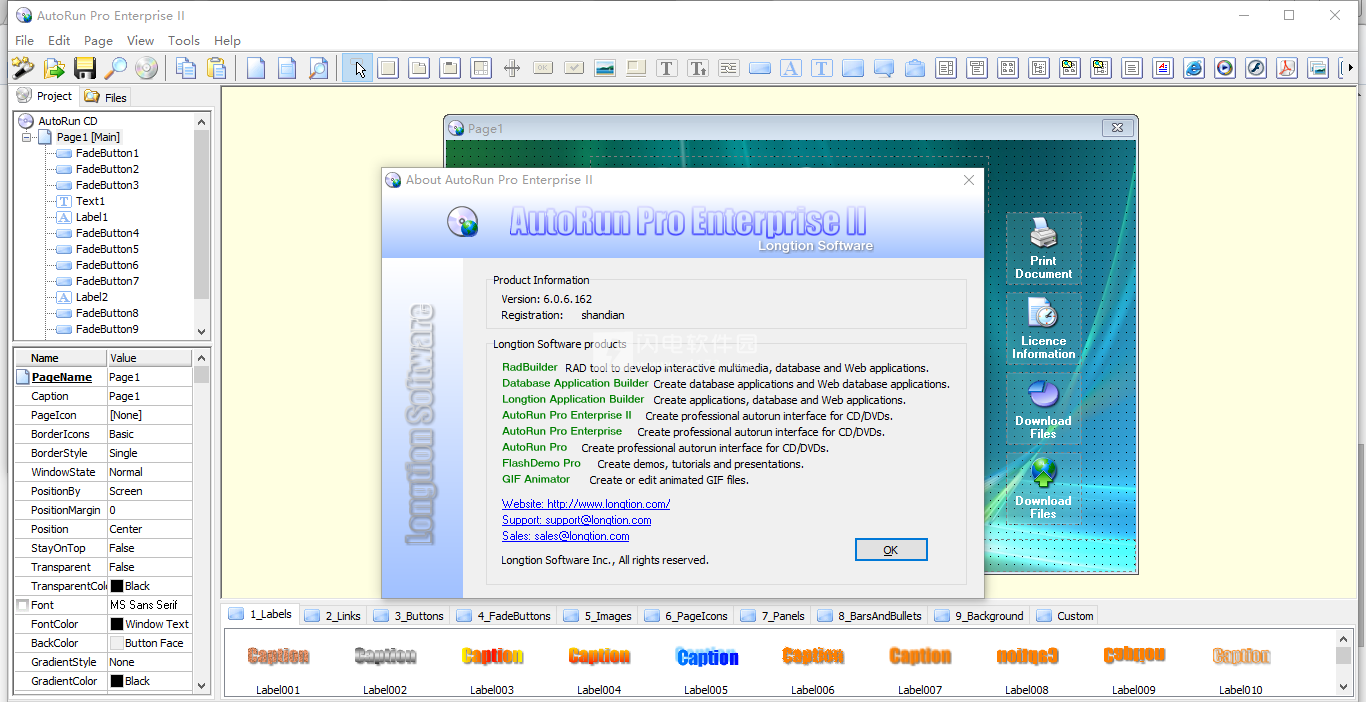Image resolution: width=1366 pixels, height=702 pixels.
Task: Select the check mark button tool
Action: click(574, 68)
